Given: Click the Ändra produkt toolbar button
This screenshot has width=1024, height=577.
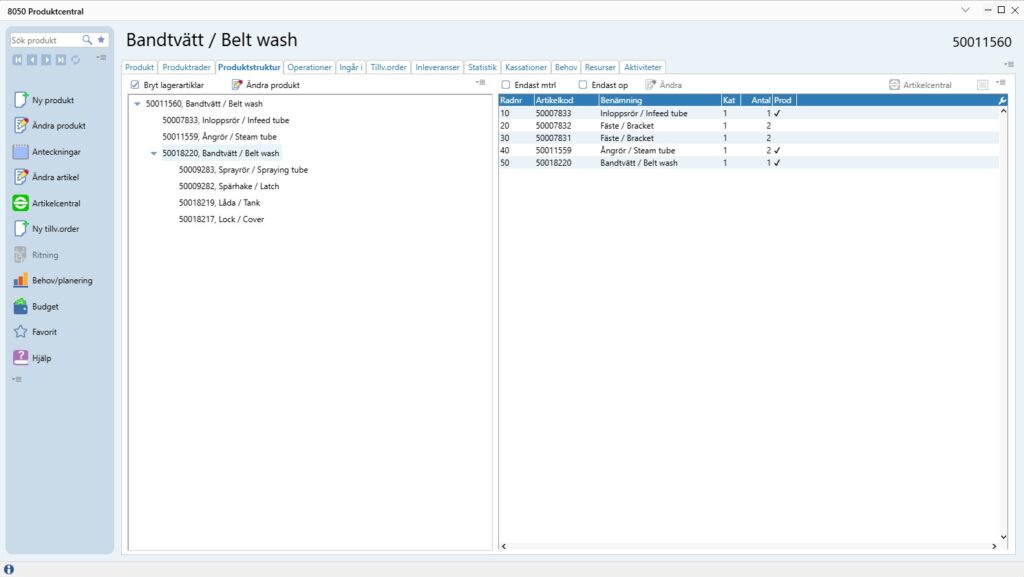Looking at the screenshot, I should (265, 85).
